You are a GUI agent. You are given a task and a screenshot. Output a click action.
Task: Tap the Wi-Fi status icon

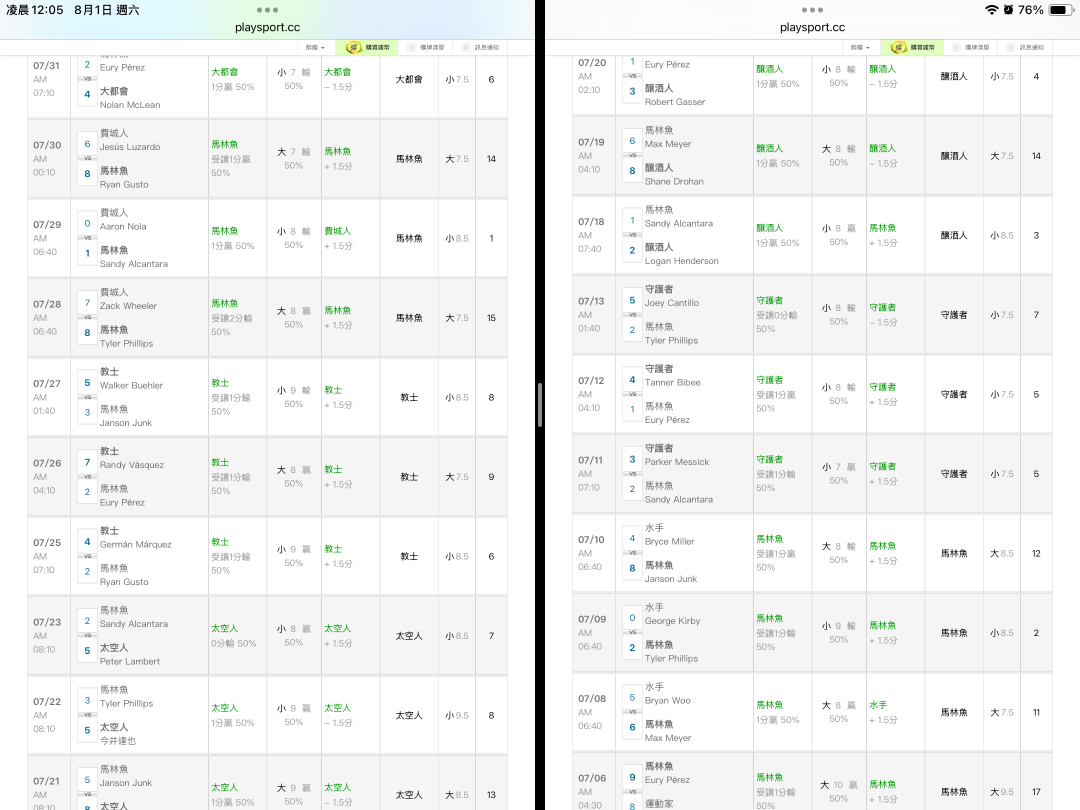tap(992, 10)
